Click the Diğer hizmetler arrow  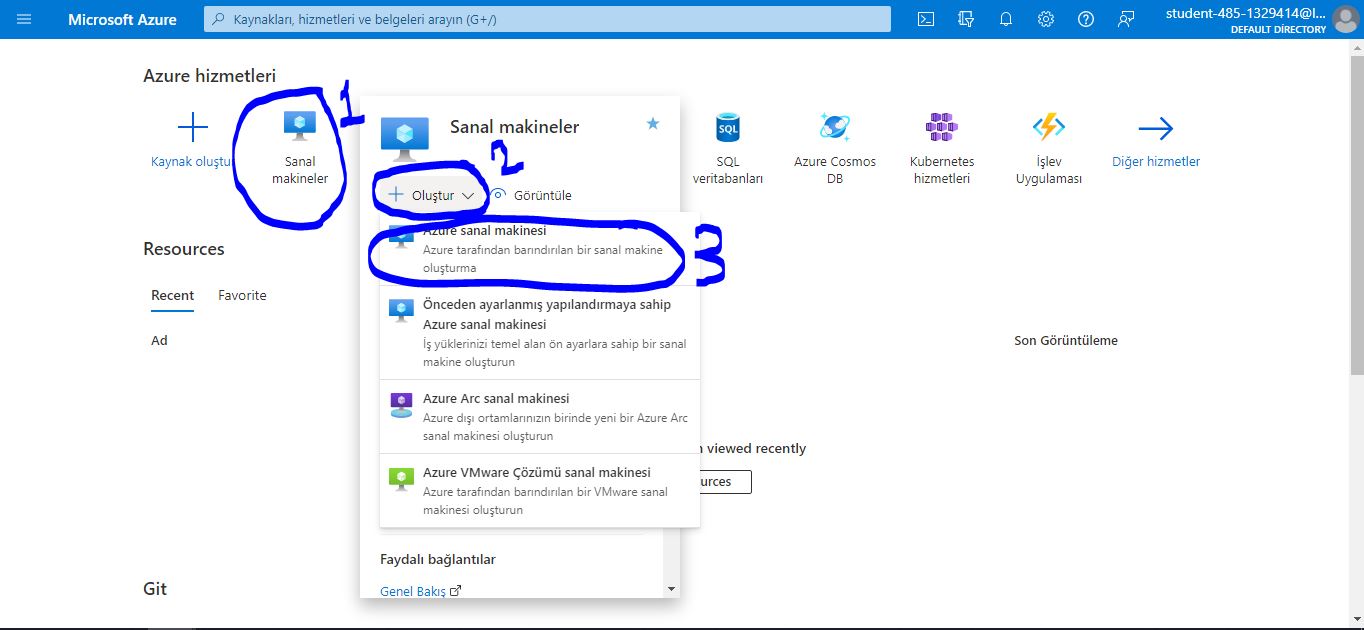tap(1156, 128)
